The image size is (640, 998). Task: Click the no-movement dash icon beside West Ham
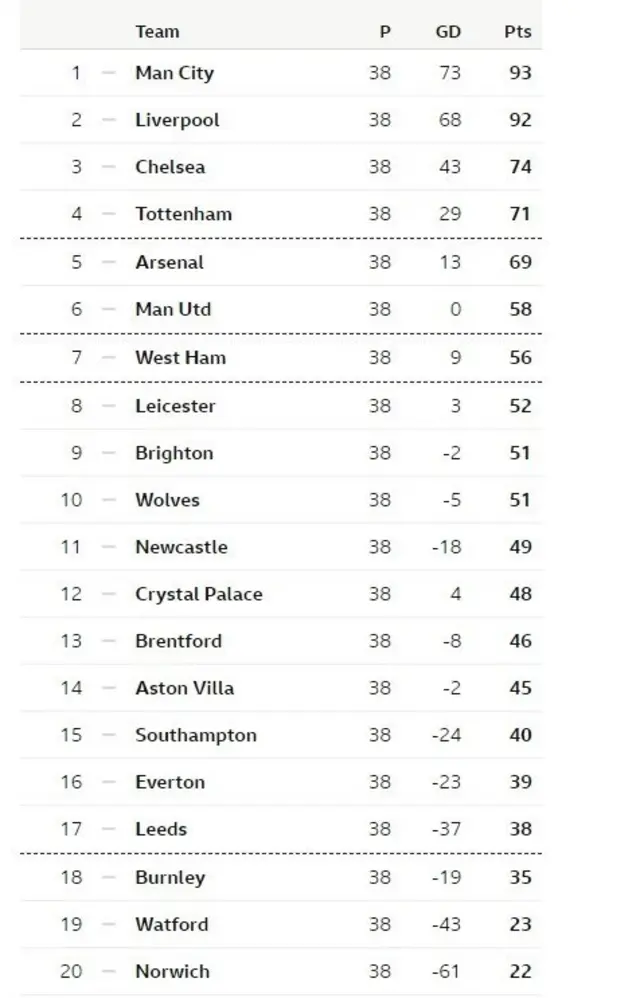[x=109, y=358]
